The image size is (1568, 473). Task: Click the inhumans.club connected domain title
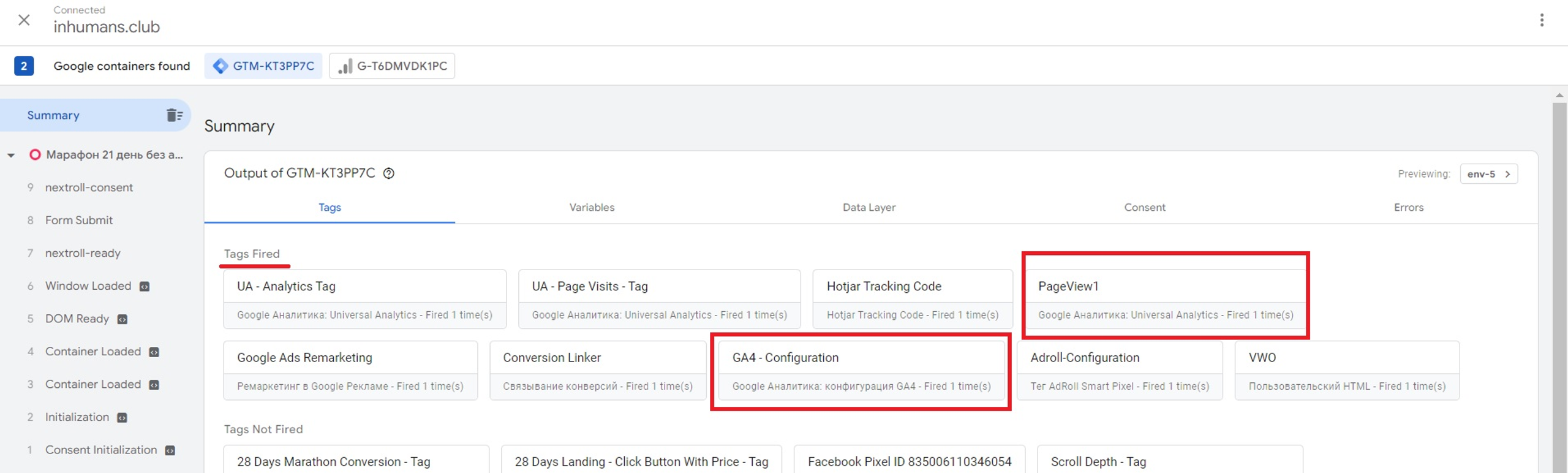[x=107, y=27]
